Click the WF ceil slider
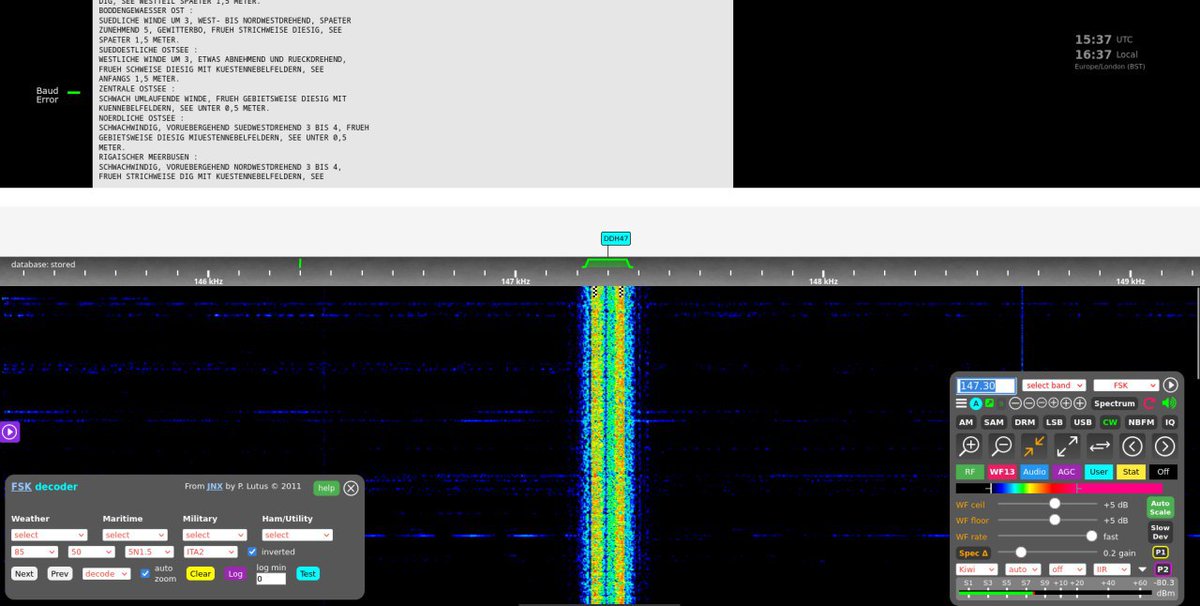This screenshot has height=606, width=1200. coord(1047,504)
